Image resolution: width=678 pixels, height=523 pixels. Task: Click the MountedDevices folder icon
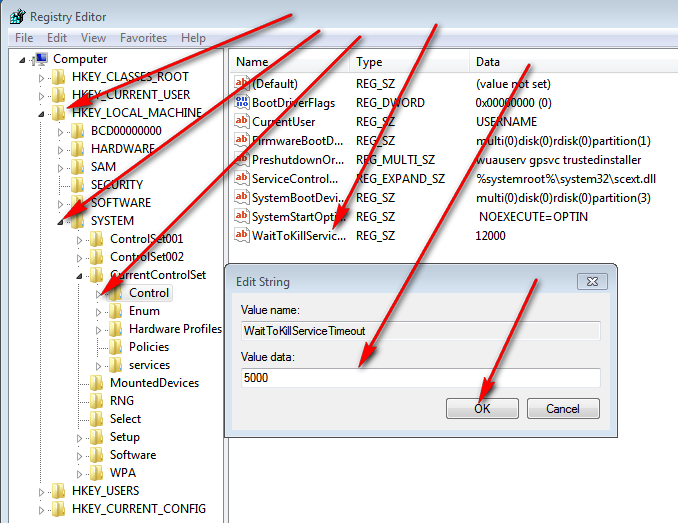pyautogui.click(x=96, y=383)
